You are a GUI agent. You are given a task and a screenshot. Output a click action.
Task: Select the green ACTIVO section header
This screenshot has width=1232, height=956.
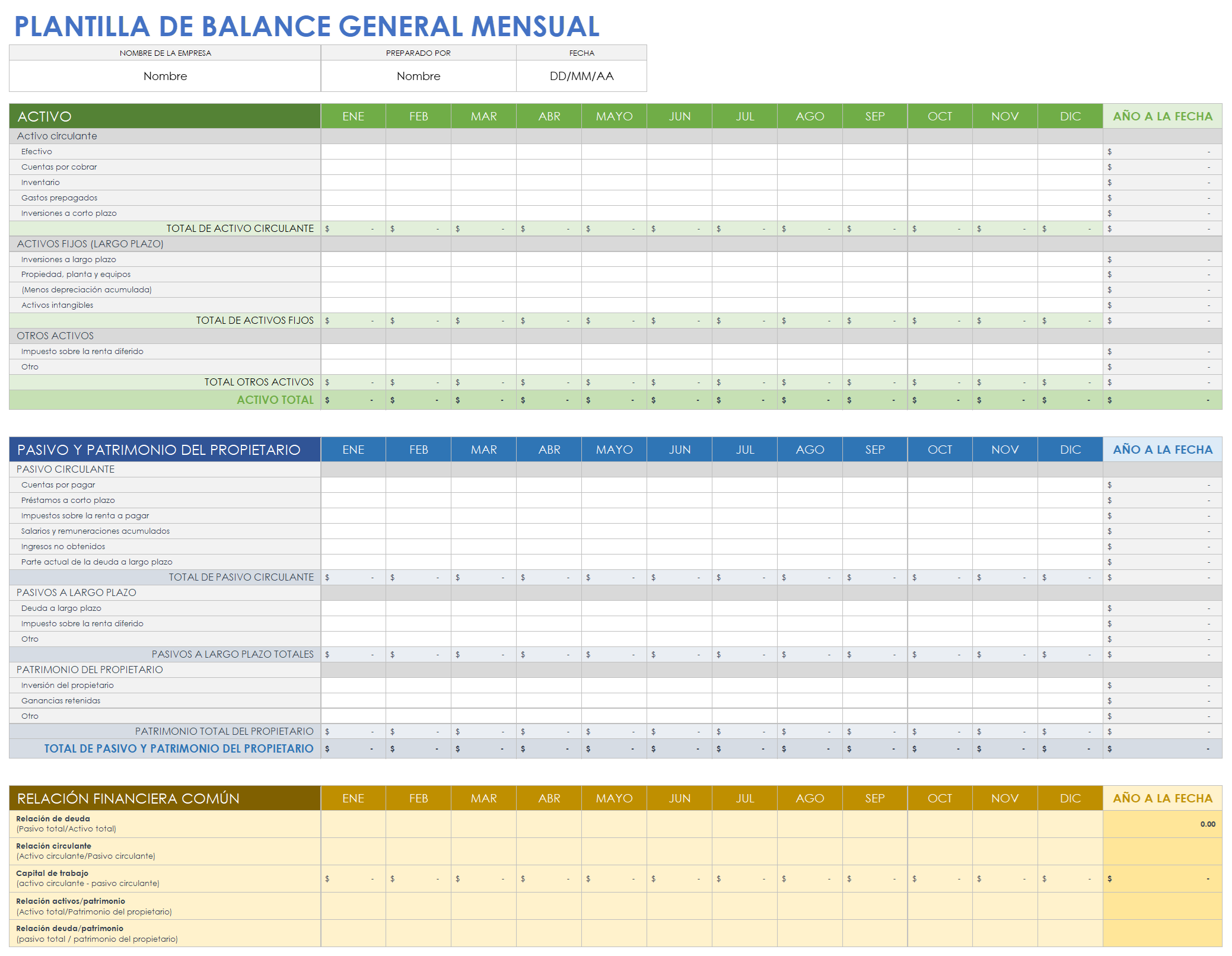click(x=165, y=116)
